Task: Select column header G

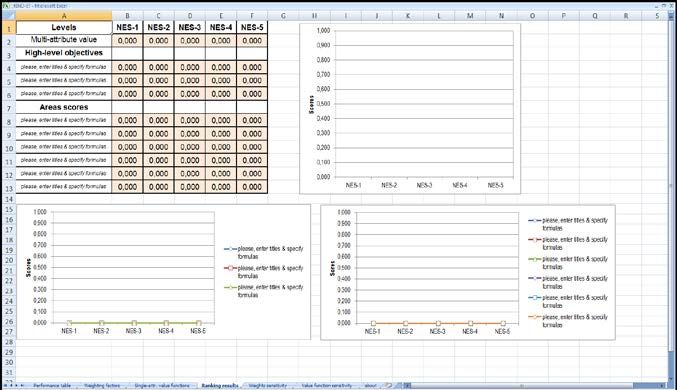Action: point(283,16)
